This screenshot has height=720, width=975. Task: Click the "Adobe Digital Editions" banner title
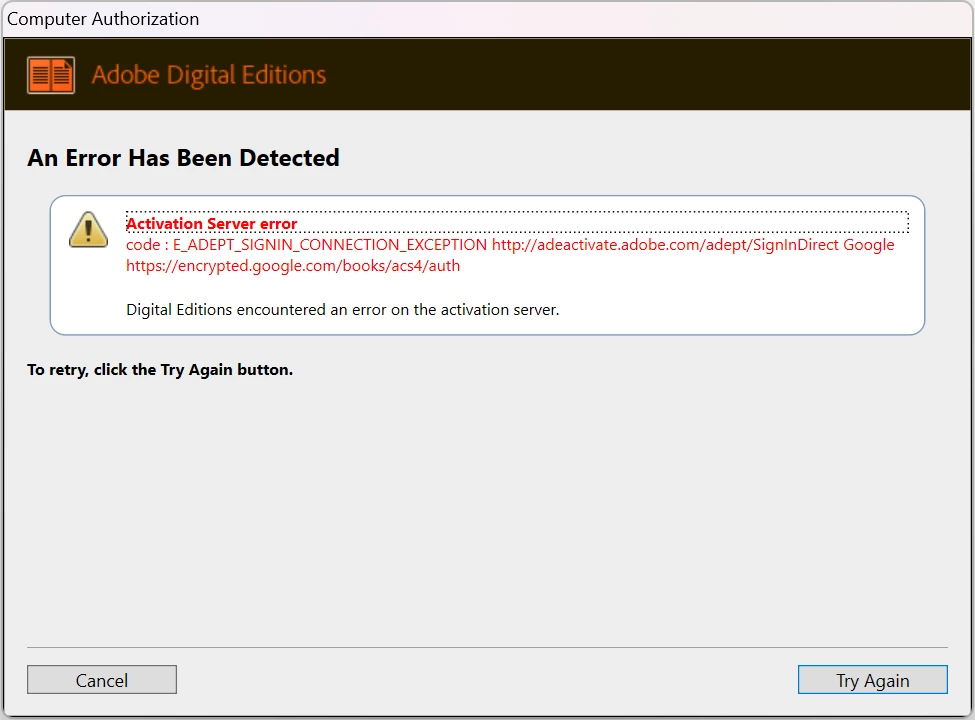coord(209,75)
